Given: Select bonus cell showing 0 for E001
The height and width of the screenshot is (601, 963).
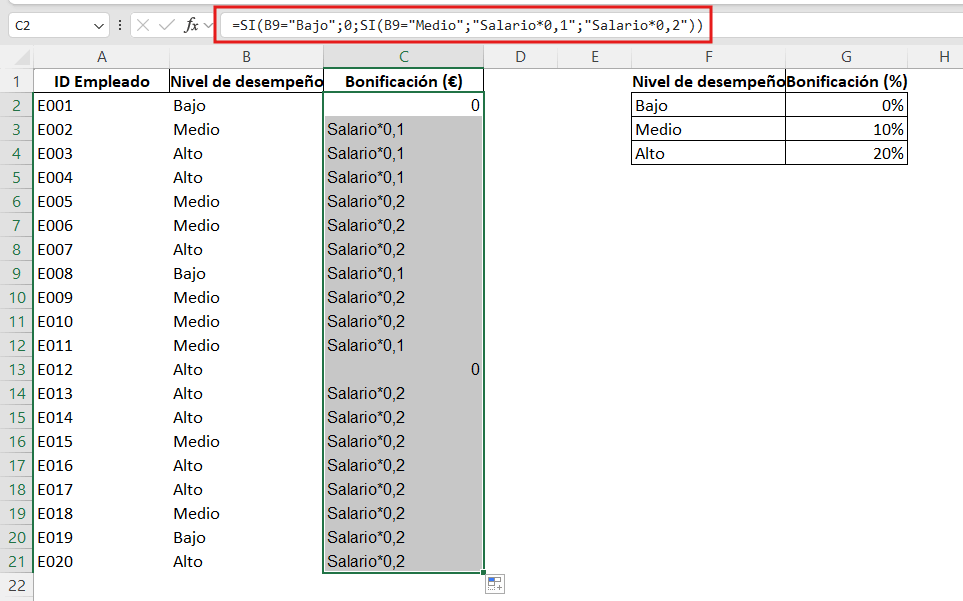Looking at the screenshot, I should click(404, 106).
